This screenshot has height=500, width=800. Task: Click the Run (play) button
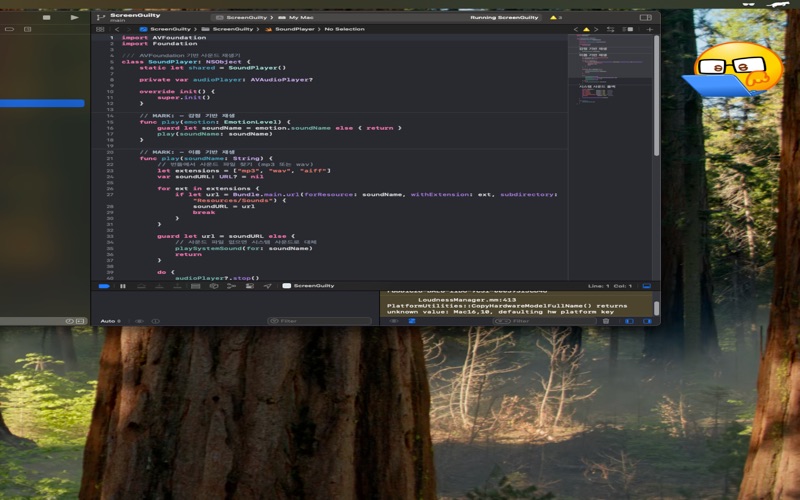(74, 17)
